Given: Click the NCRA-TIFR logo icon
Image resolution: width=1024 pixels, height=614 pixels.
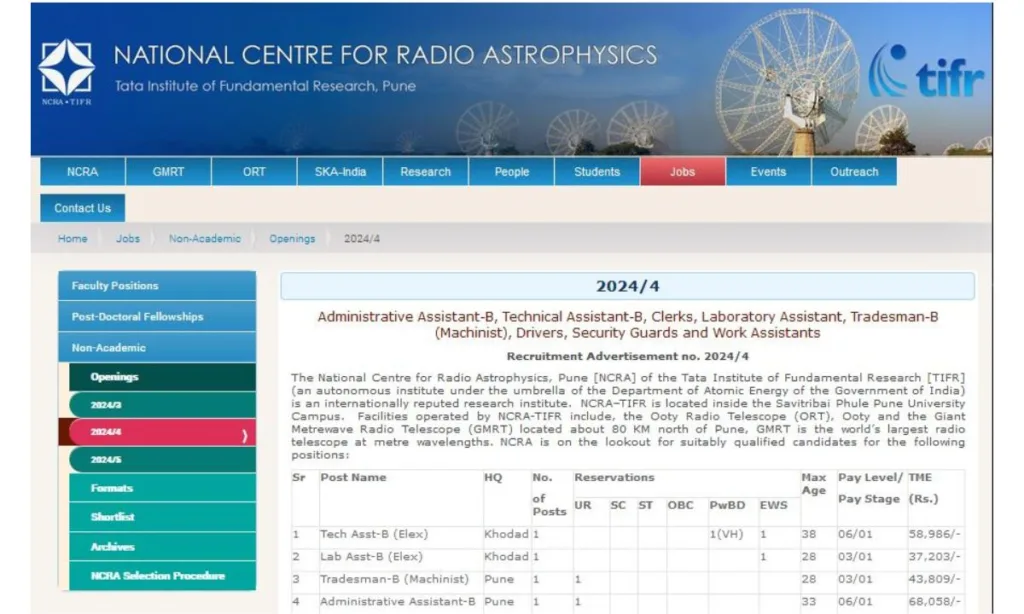Looking at the screenshot, I should 67,70.
